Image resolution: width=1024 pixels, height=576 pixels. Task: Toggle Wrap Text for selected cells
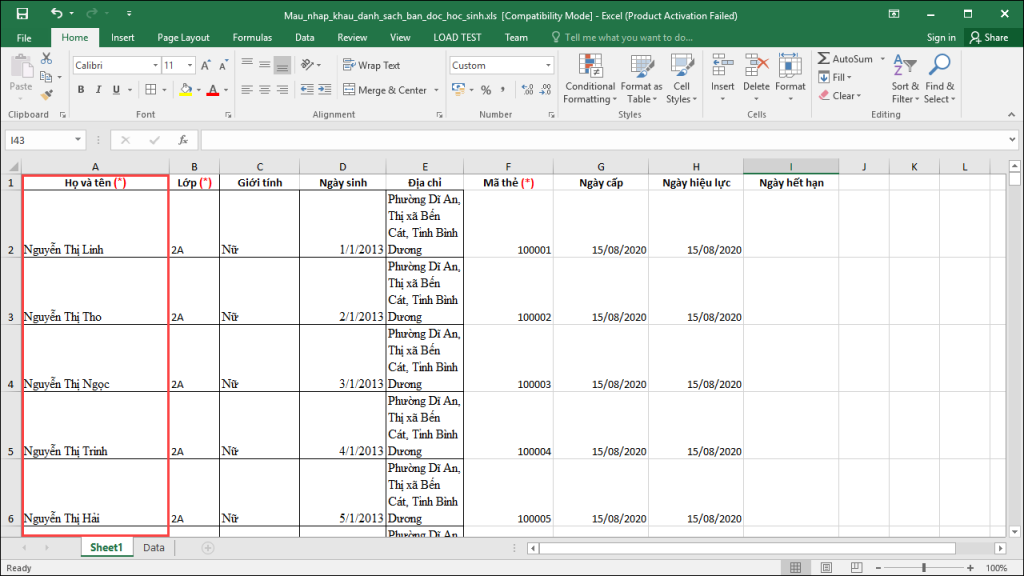pyautogui.click(x=371, y=65)
